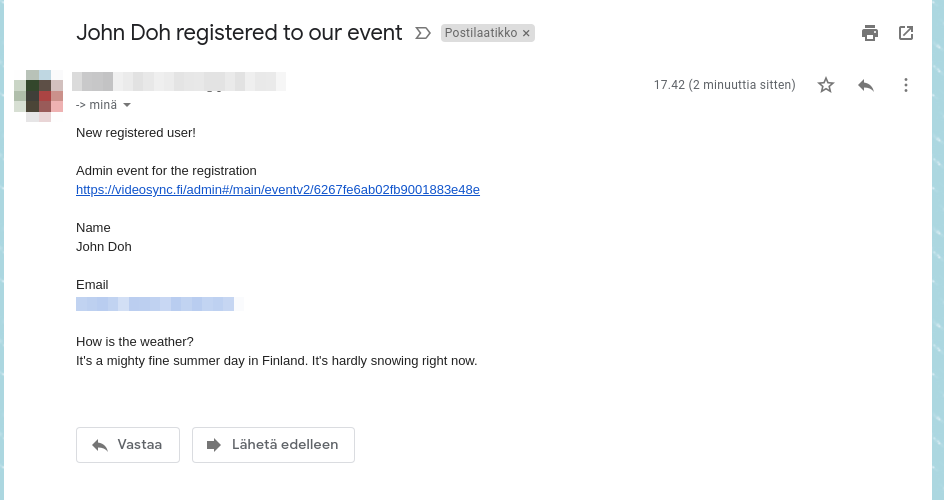Screen dimensions: 944x500
Task: Click the reply arrow inside Vastaa button
Action: coord(100,445)
